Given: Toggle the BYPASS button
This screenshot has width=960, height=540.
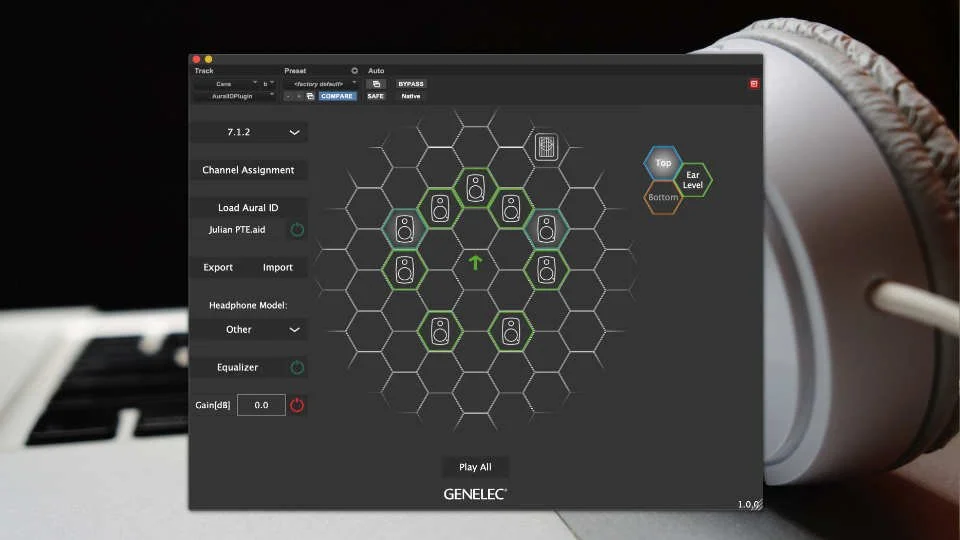Looking at the screenshot, I should (x=411, y=84).
